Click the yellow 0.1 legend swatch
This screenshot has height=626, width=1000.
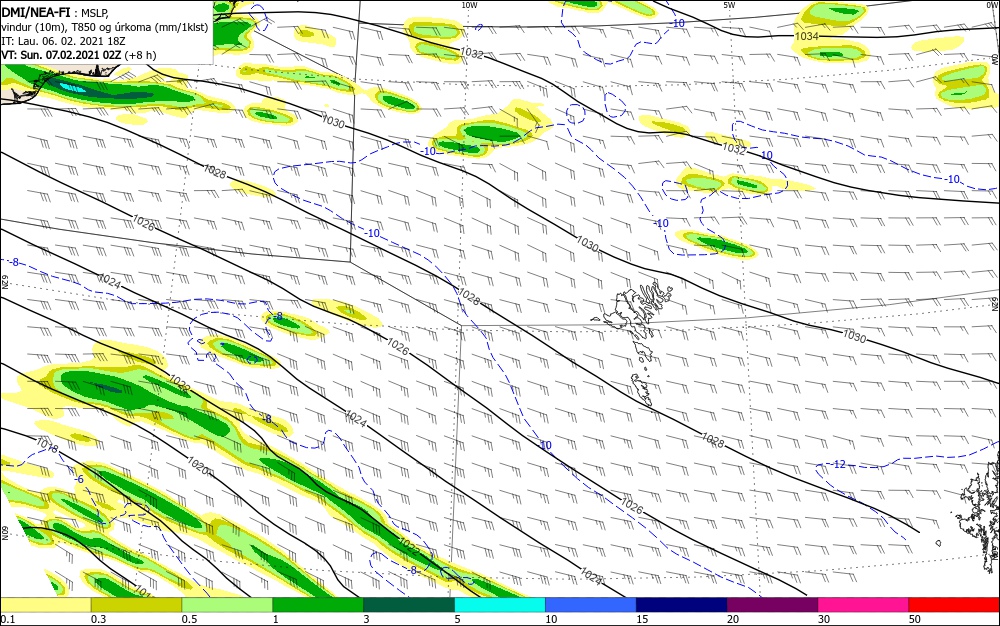coord(45,605)
